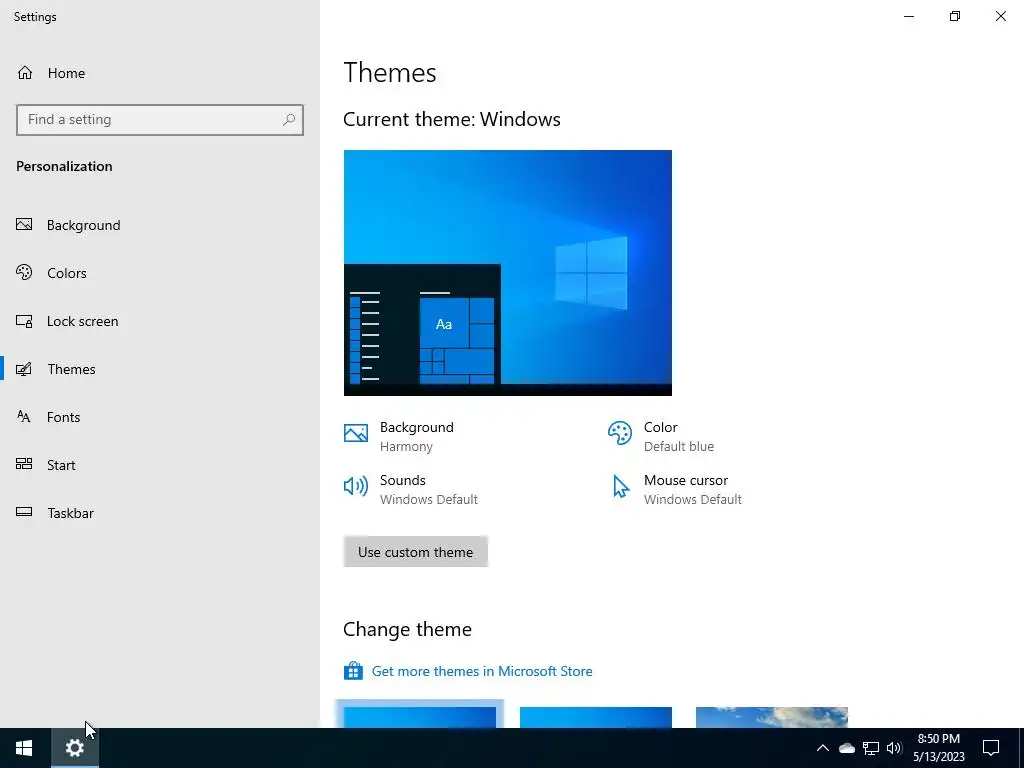This screenshot has height=768, width=1024.
Task: Open the volume speaker tray icon
Action: 894,748
